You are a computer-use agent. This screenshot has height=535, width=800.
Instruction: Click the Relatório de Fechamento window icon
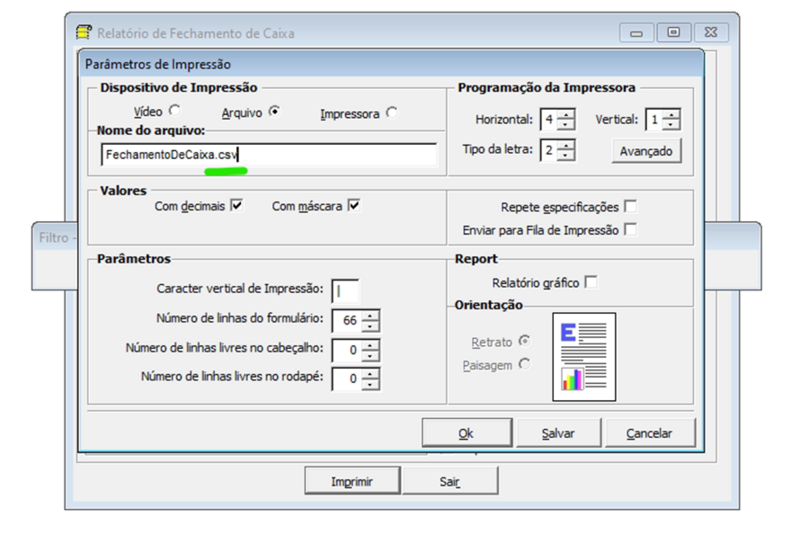point(84,32)
